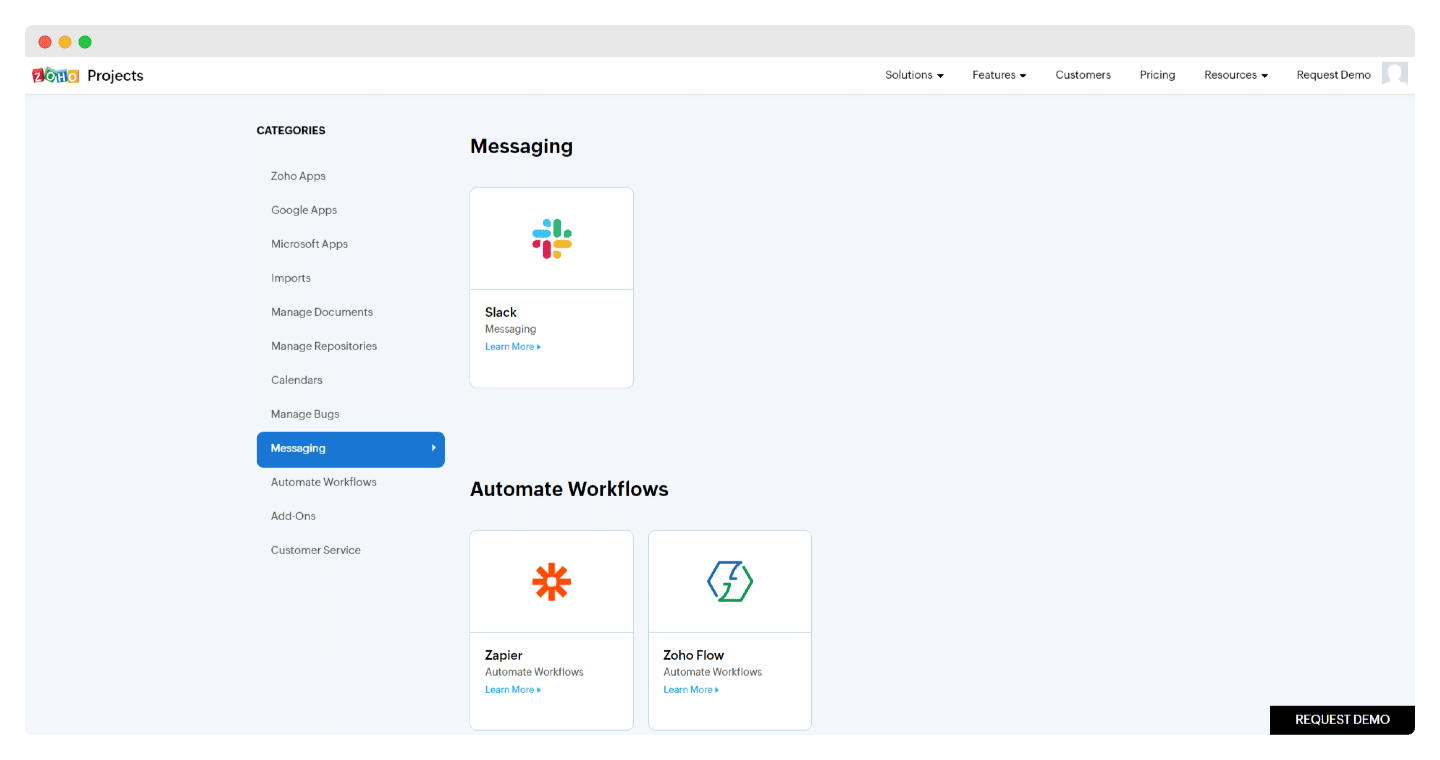1440x760 pixels.
Task: Click the Slack card title
Action: click(501, 312)
